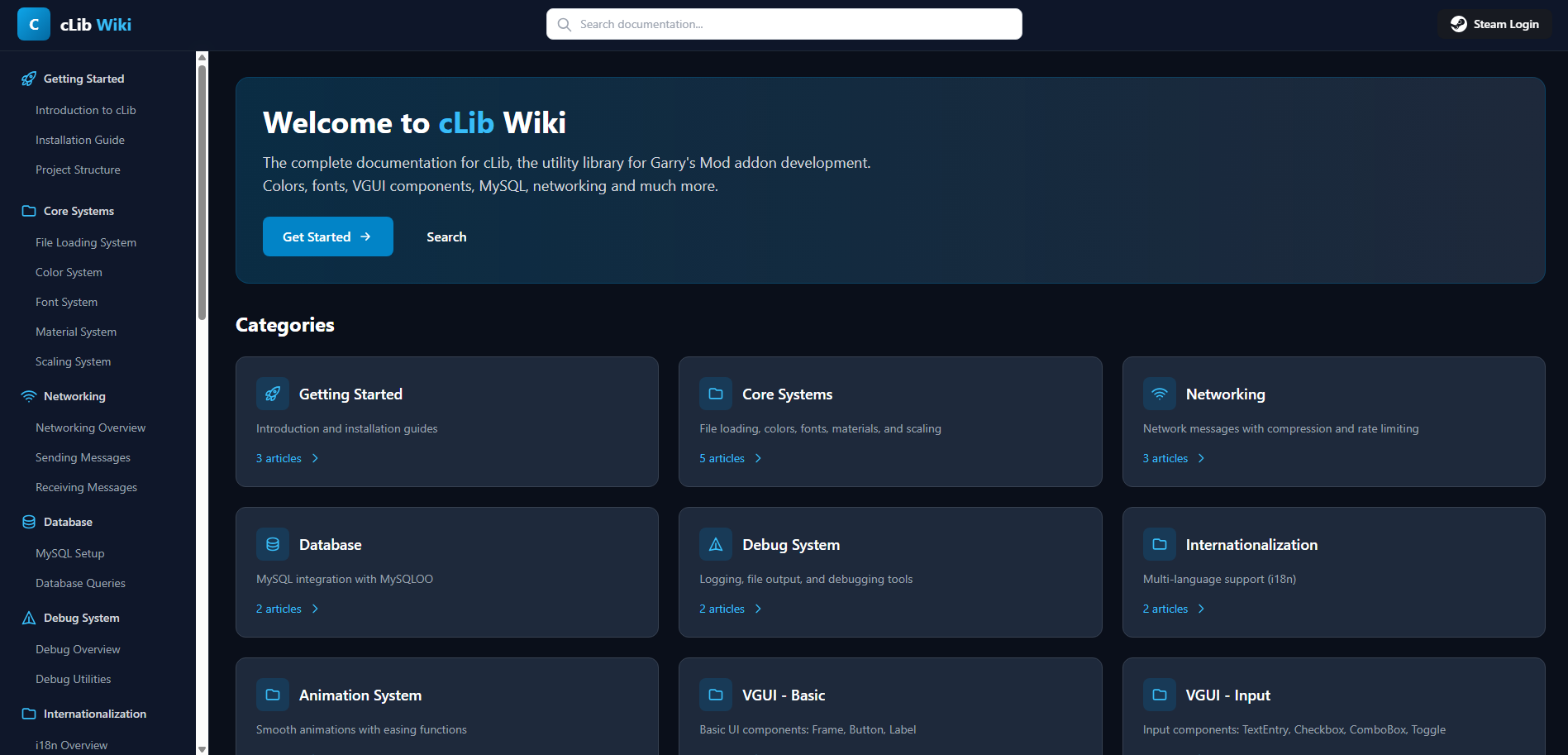
Task: Open the VGUI - Input card title
Action: pos(1227,695)
